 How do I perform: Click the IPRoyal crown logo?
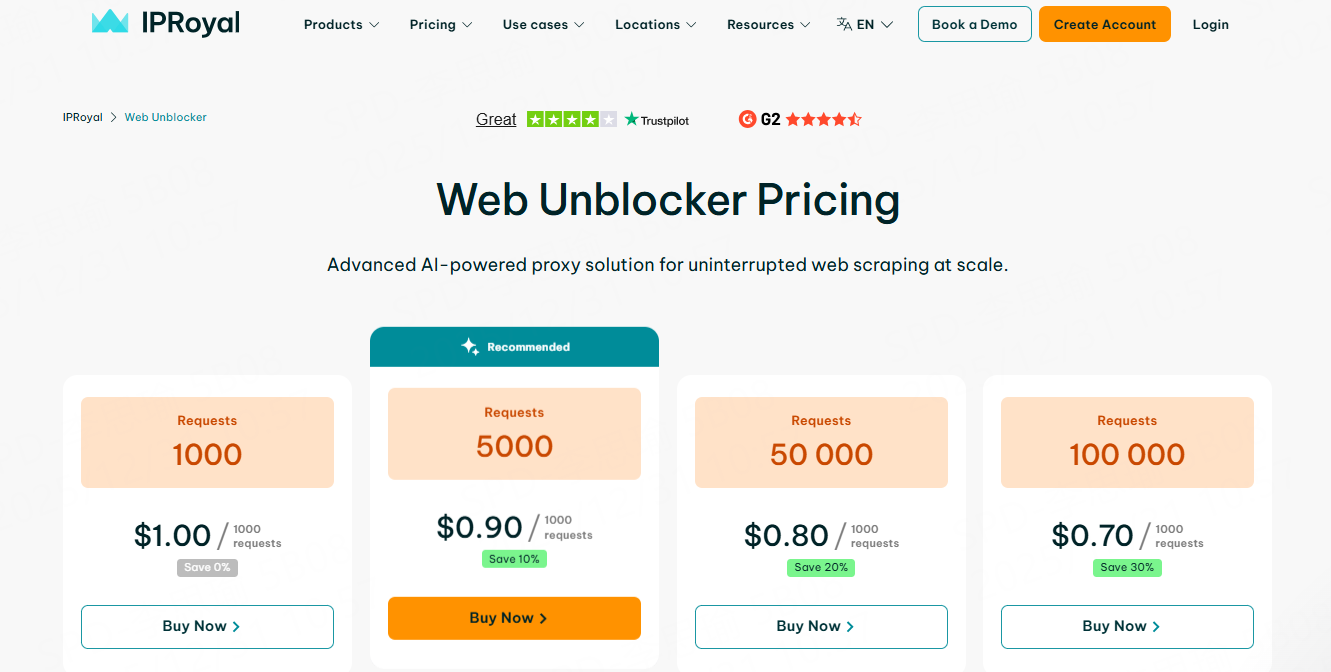tap(110, 22)
